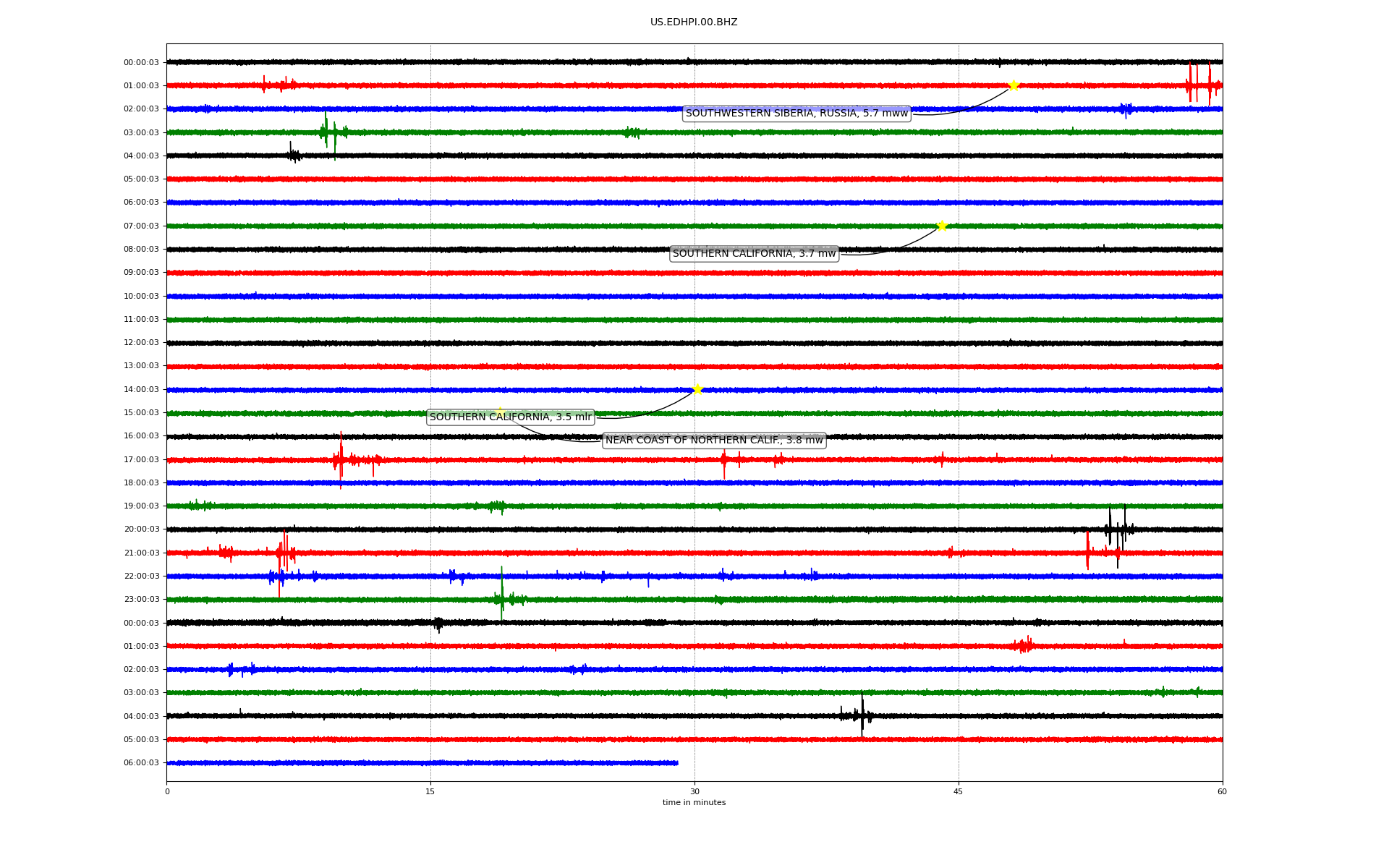Select the Southwestern Siberia, Russia 5.7 label
Screen dimensions: 1389x868
796,114
